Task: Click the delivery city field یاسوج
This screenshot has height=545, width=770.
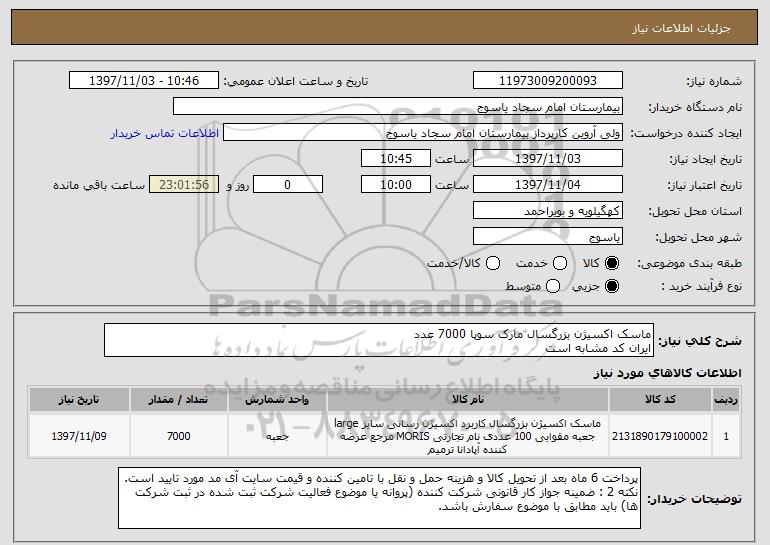Action: pos(548,237)
